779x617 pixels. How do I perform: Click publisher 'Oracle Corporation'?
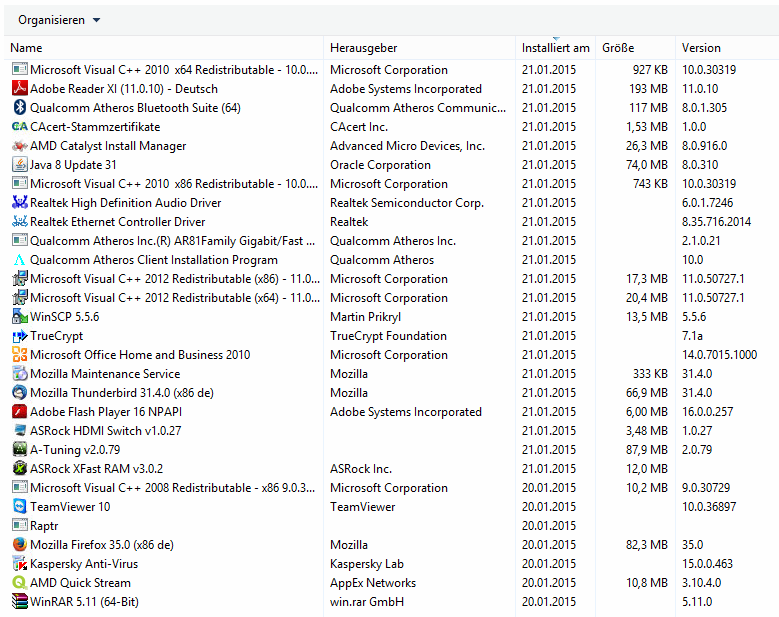380,165
